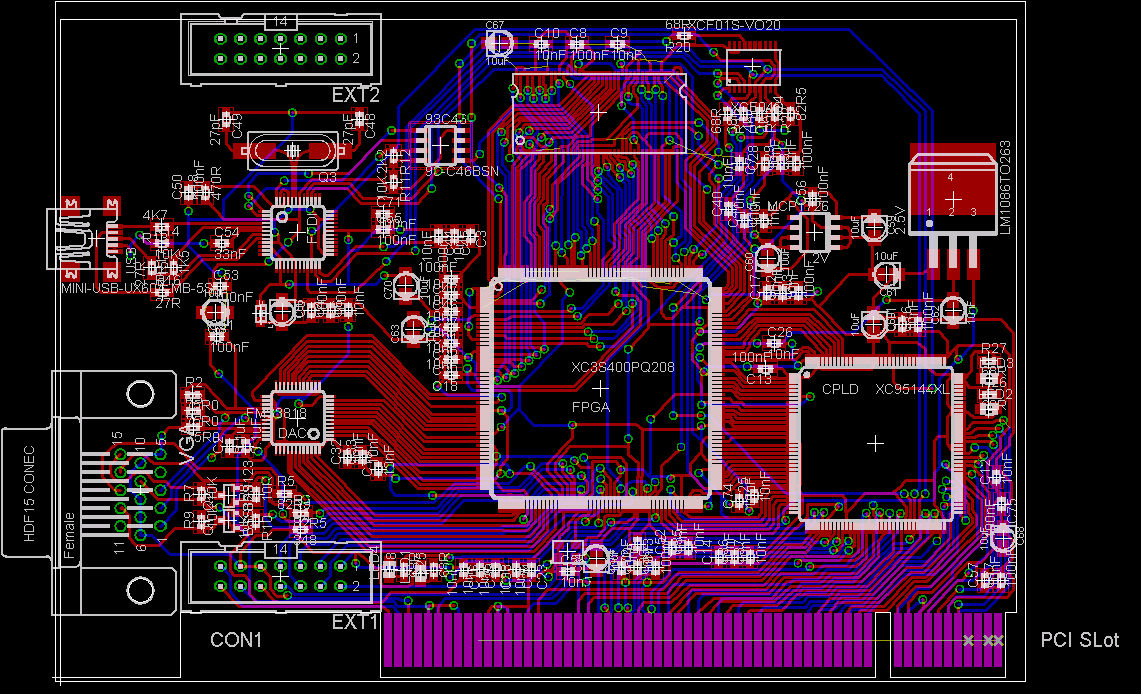Viewport: 1141px width, 694px height.
Task: Click the upper VGA connector mounting hole
Action: pos(140,394)
